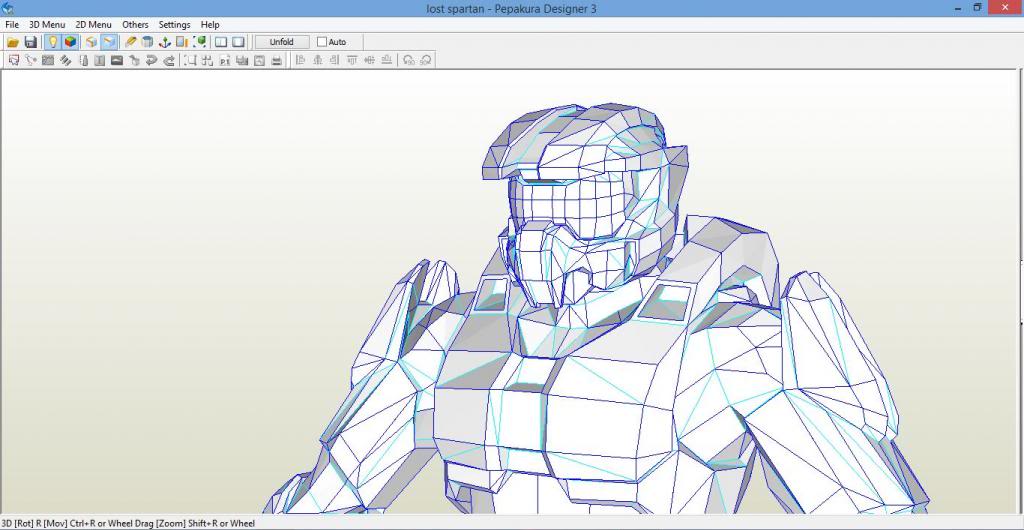Select the Edit flaps tool
The width and height of the screenshot is (1024, 530).
[x=65, y=60]
